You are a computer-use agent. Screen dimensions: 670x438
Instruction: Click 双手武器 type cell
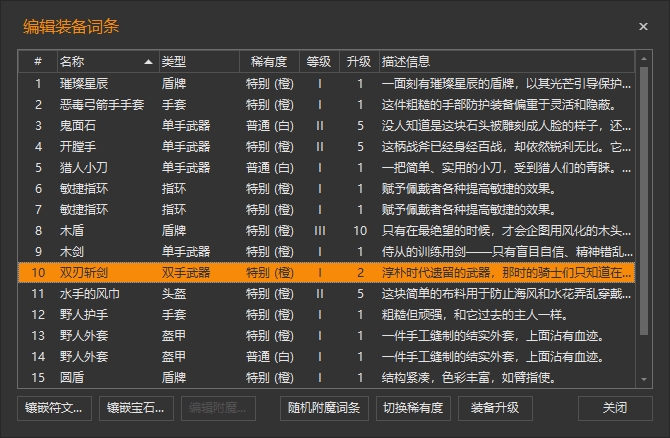click(186, 273)
